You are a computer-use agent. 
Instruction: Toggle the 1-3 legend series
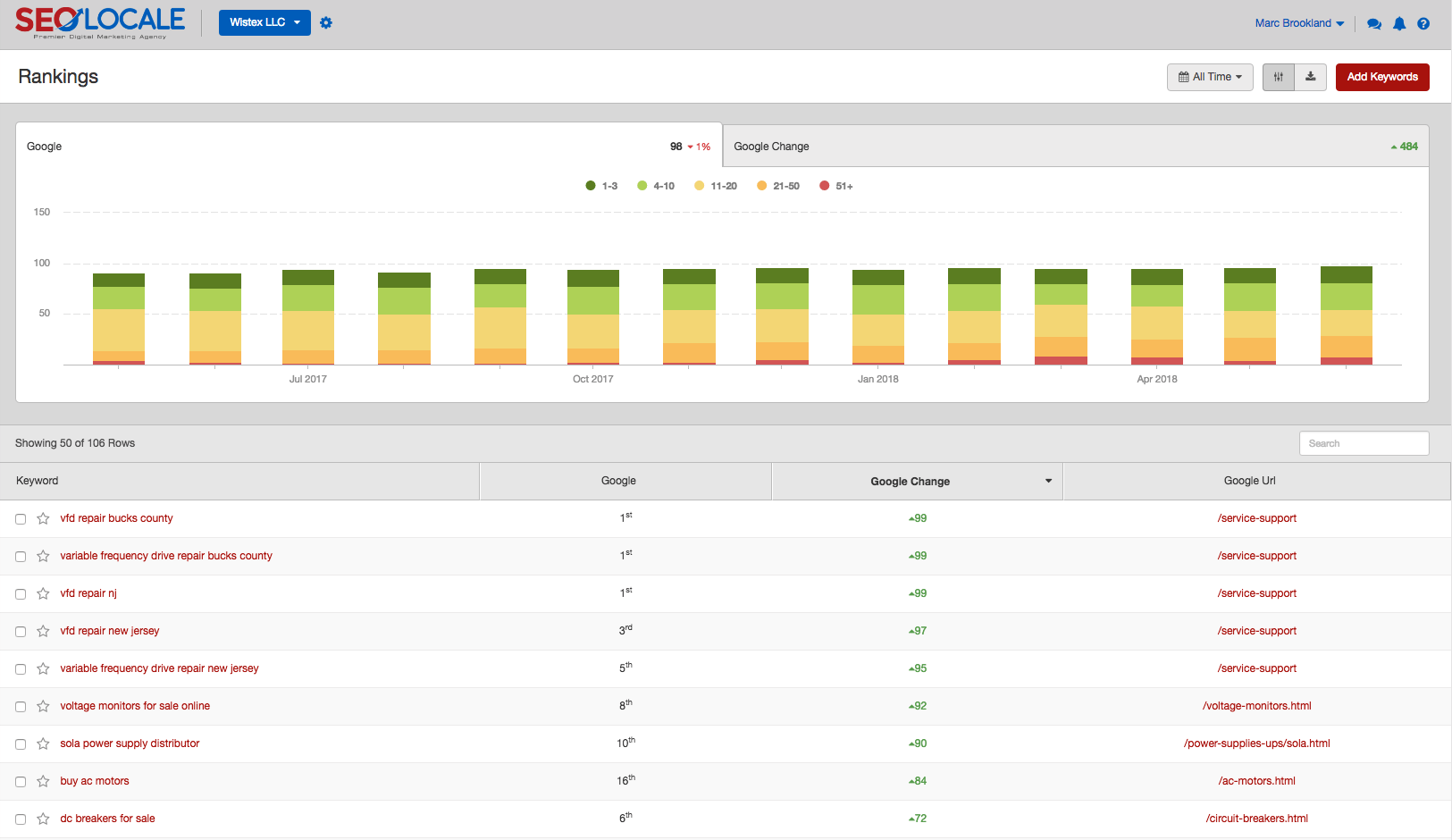(601, 186)
